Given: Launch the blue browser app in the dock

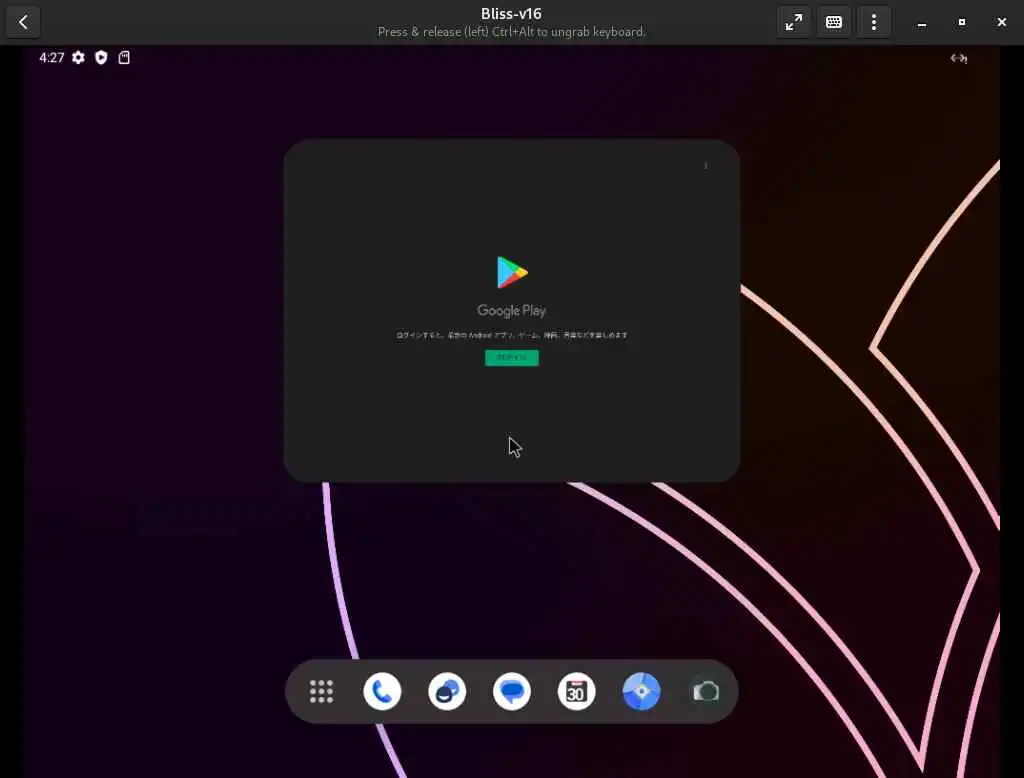Looking at the screenshot, I should pyautogui.click(x=641, y=691).
